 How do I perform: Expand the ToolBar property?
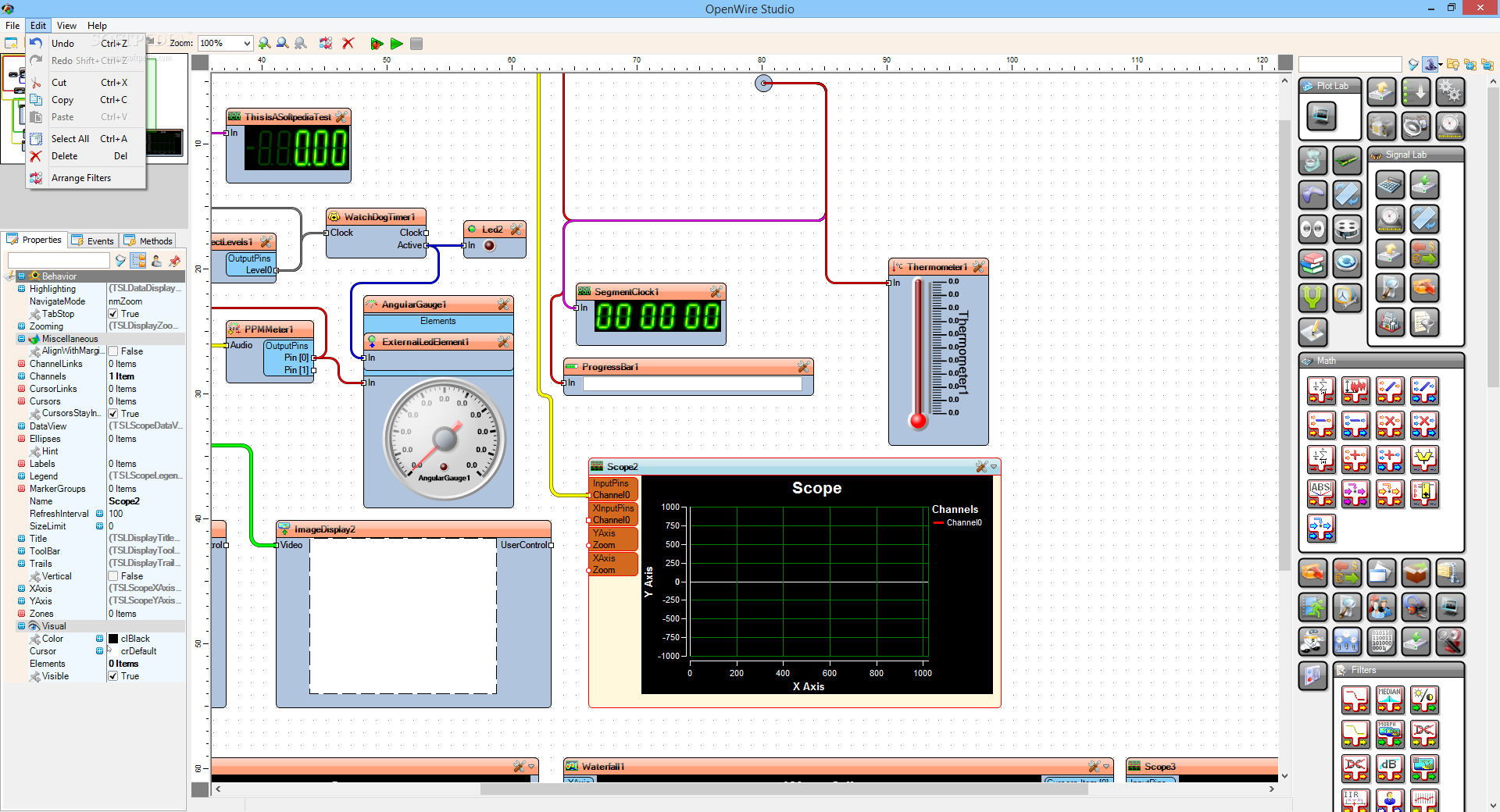click(22, 551)
